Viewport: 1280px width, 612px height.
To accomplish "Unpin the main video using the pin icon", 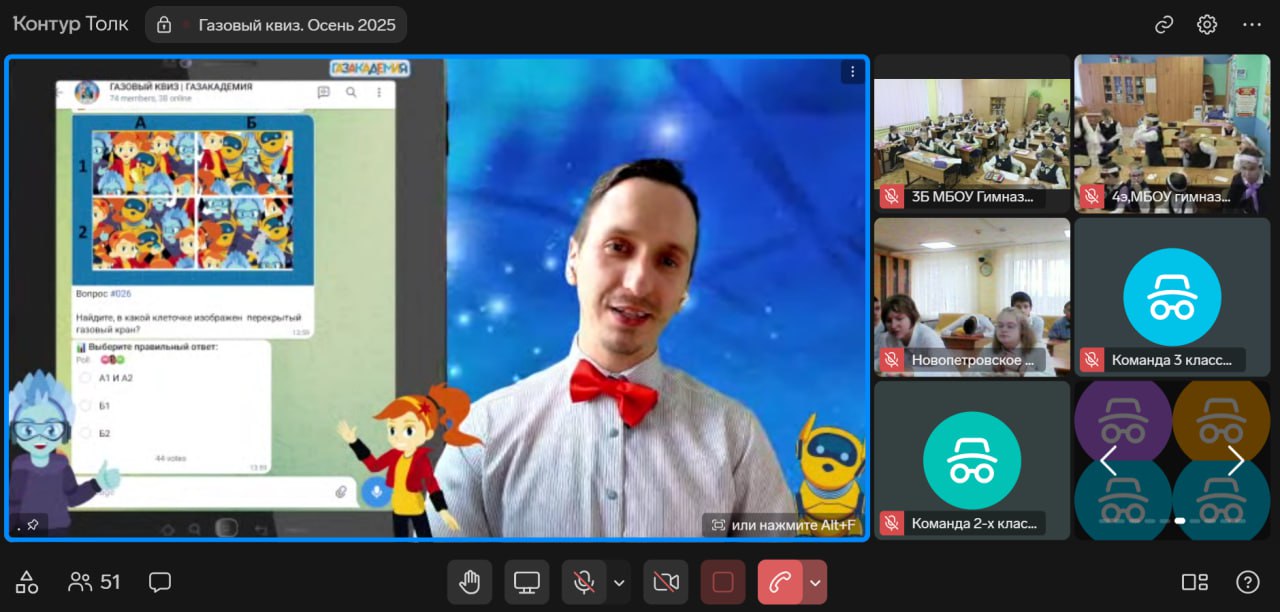I will [x=33, y=524].
